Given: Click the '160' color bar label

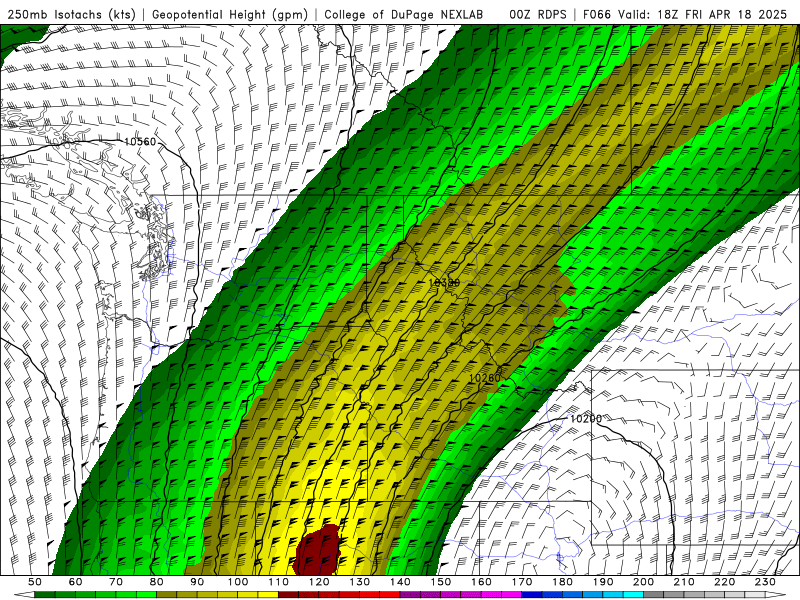Looking at the screenshot, I should coord(481,582).
